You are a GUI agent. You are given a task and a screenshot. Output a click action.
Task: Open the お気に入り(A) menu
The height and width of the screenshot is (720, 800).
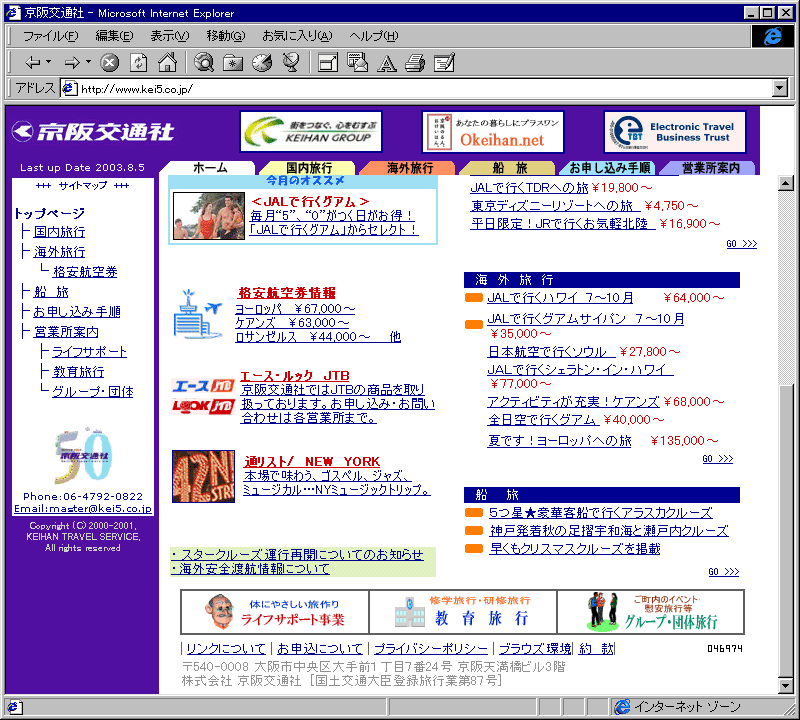297,36
